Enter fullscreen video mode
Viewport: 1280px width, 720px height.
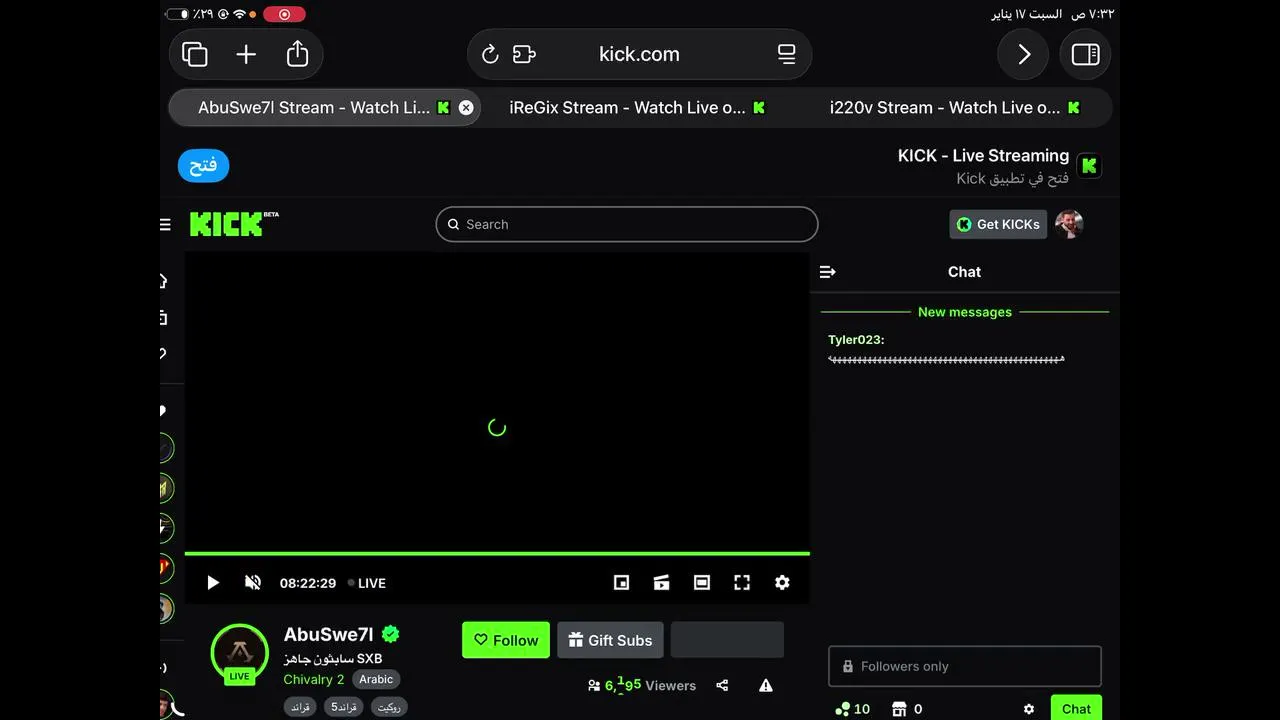coord(742,583)
